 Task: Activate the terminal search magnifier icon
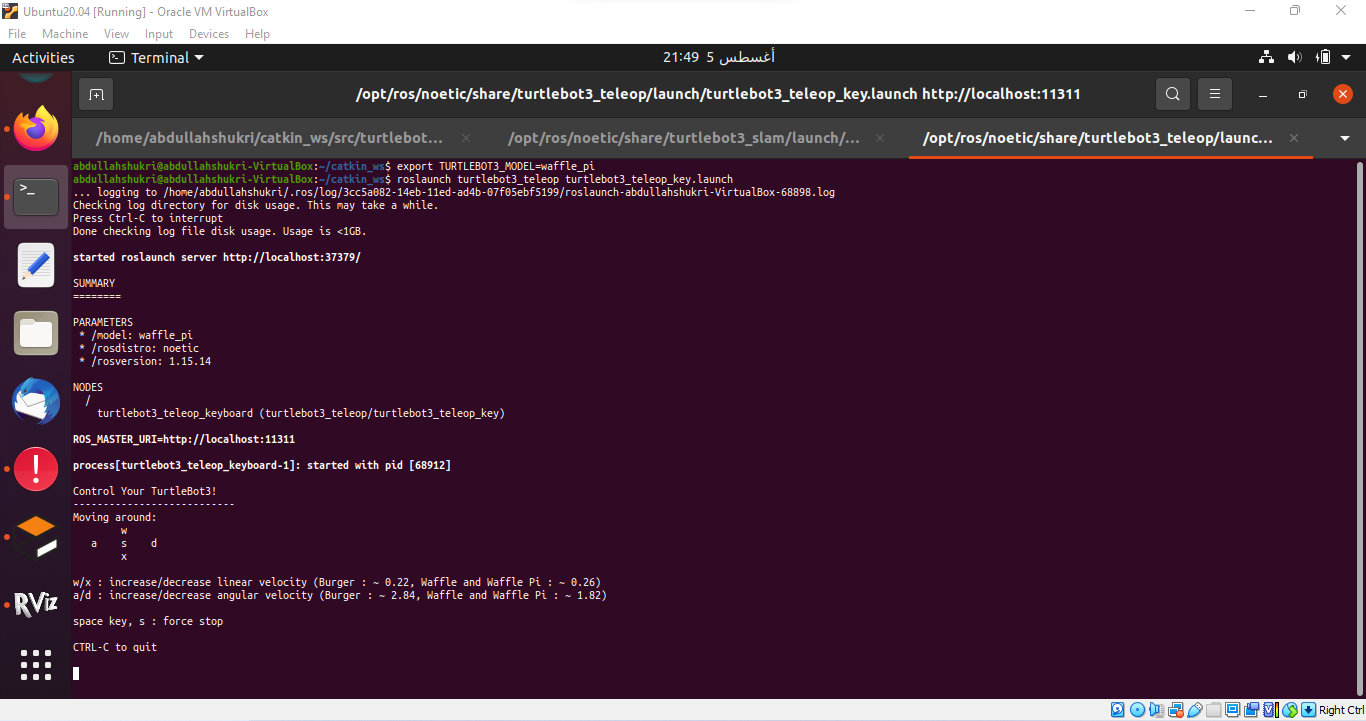[1172, 93]
